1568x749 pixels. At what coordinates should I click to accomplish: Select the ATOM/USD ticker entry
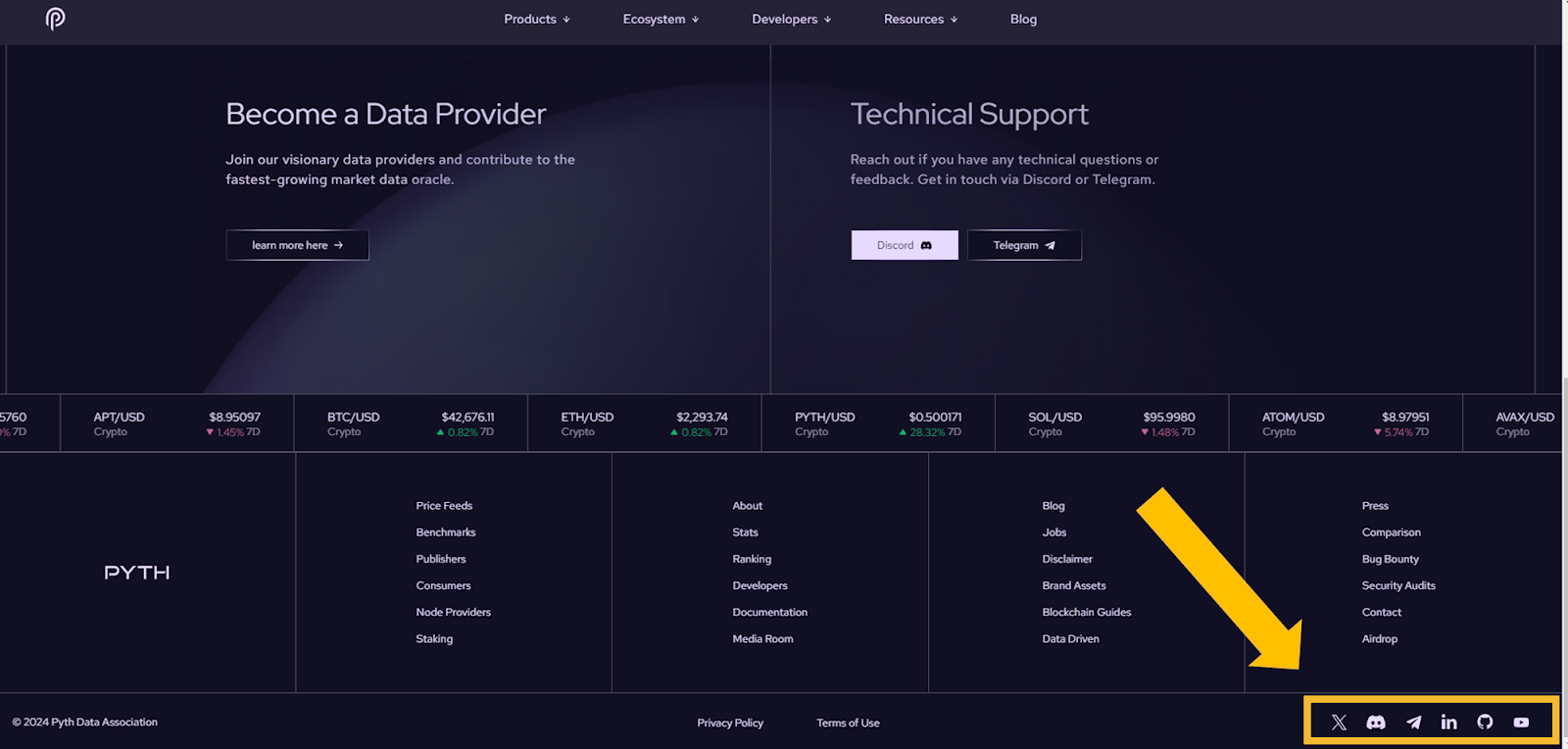pos(1346,424)
